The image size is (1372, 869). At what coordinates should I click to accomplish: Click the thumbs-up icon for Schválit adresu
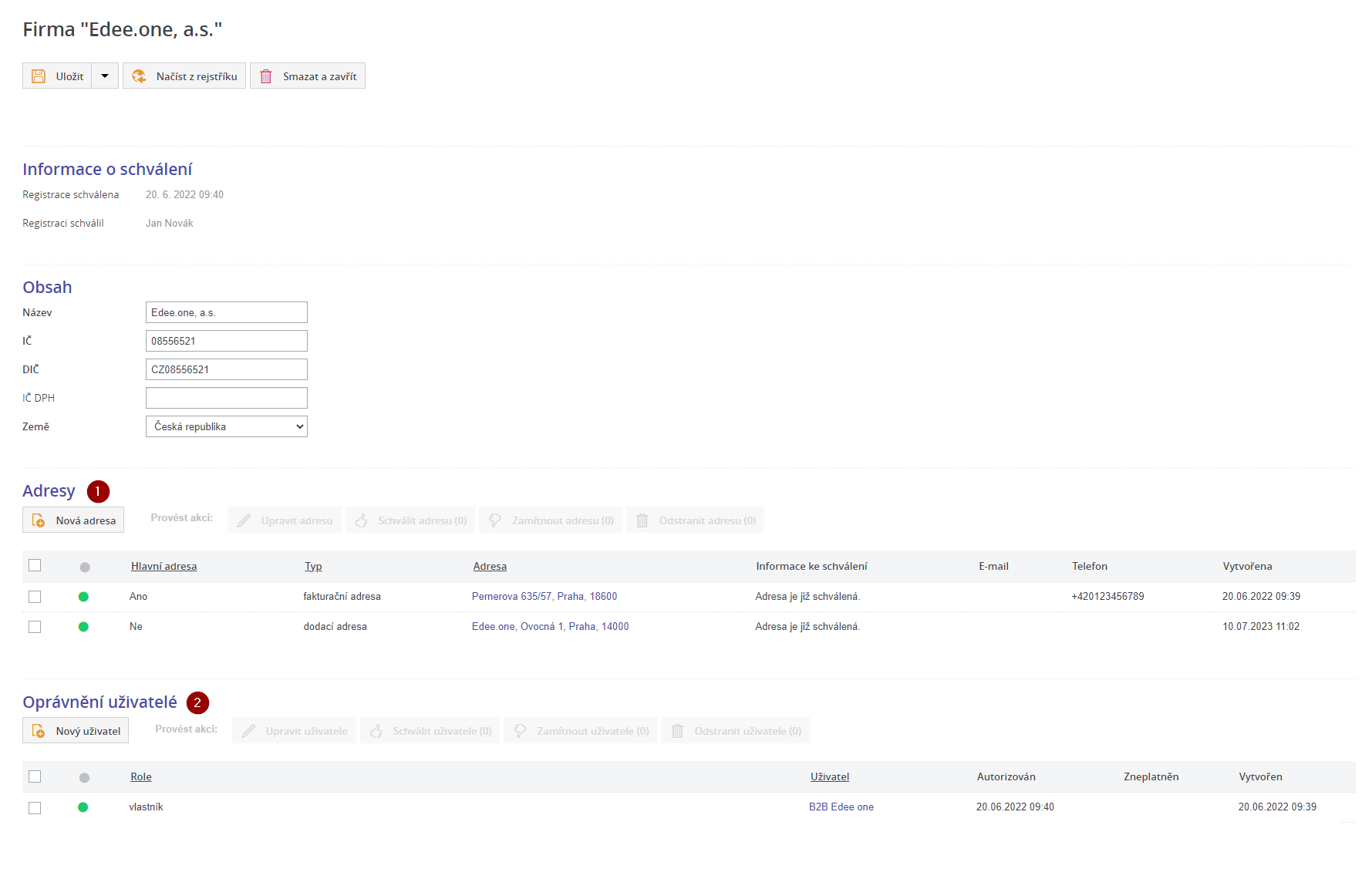tap(362, 520)
